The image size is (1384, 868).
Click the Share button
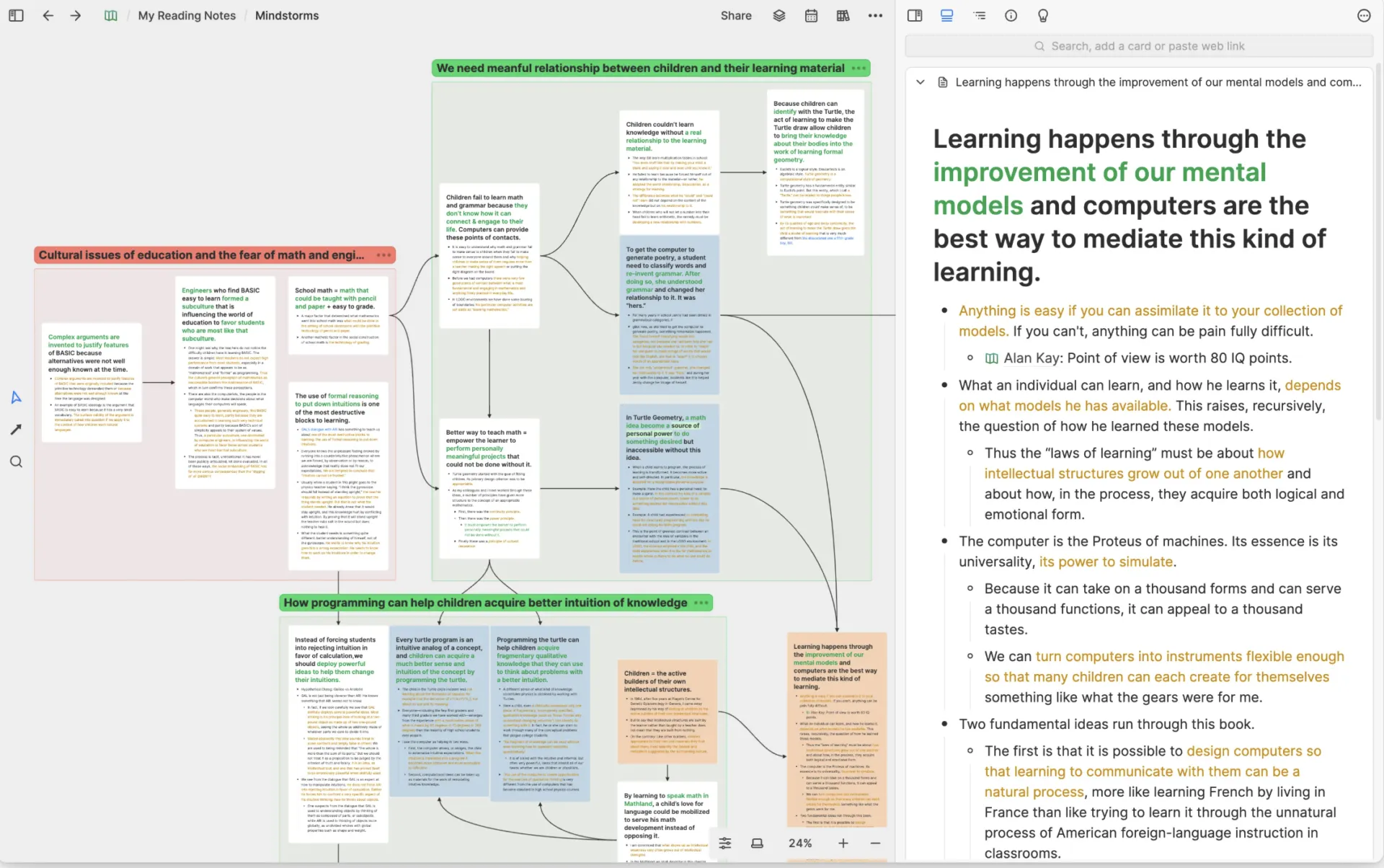tap(736, 15)
